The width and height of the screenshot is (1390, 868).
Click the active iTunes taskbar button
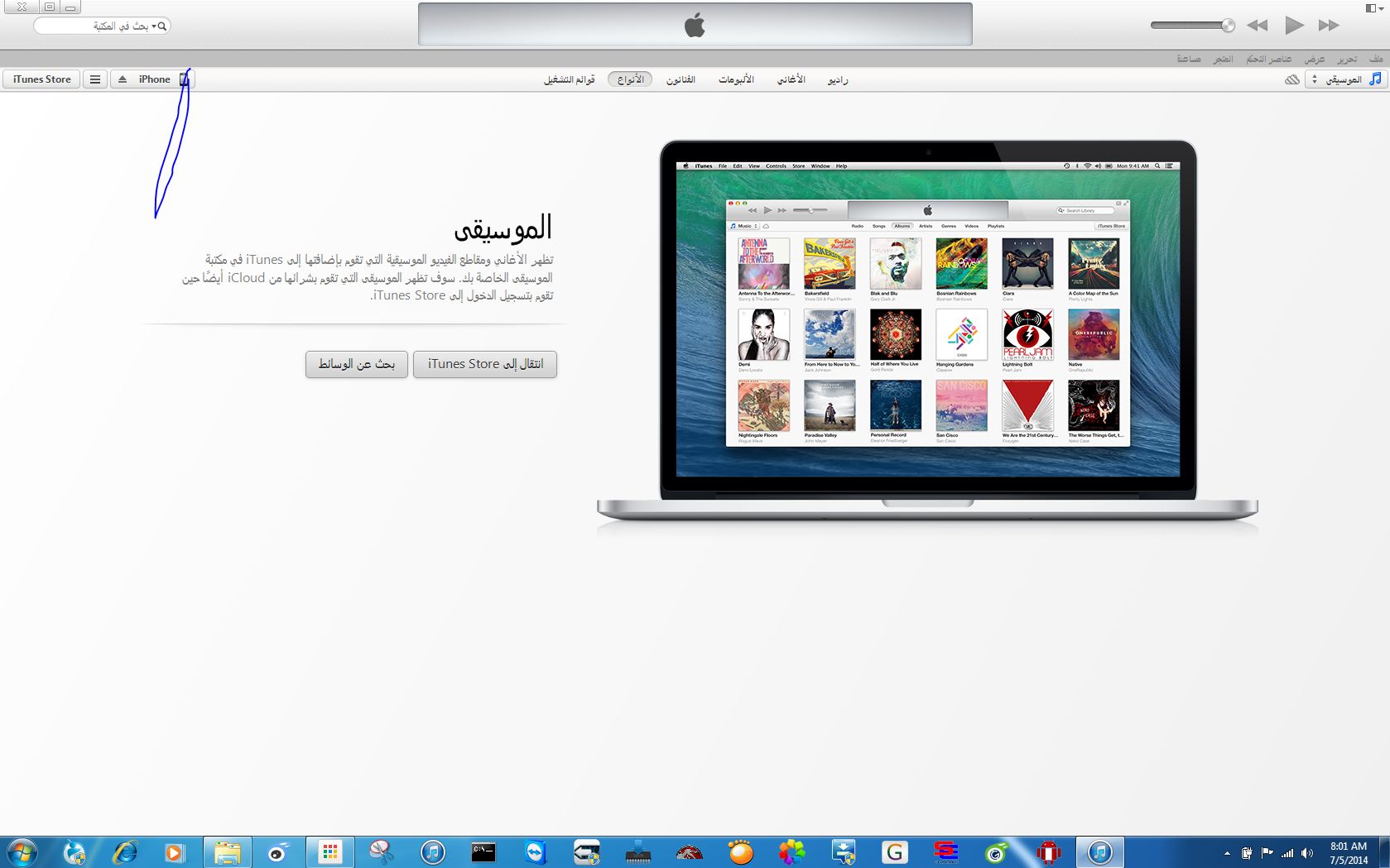pos(1099,852)
